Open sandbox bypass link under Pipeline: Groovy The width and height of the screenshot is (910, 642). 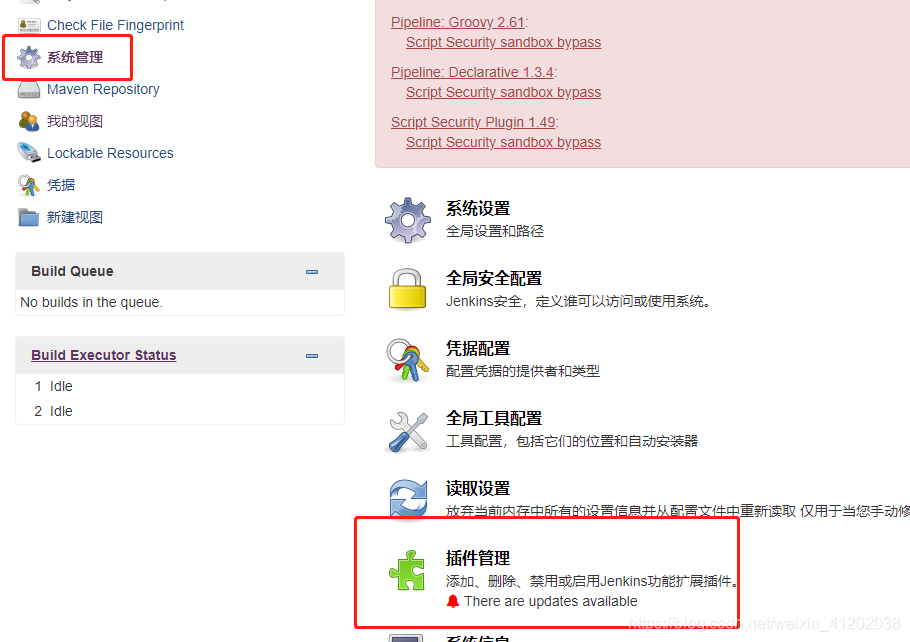click(x=503, y=42)
